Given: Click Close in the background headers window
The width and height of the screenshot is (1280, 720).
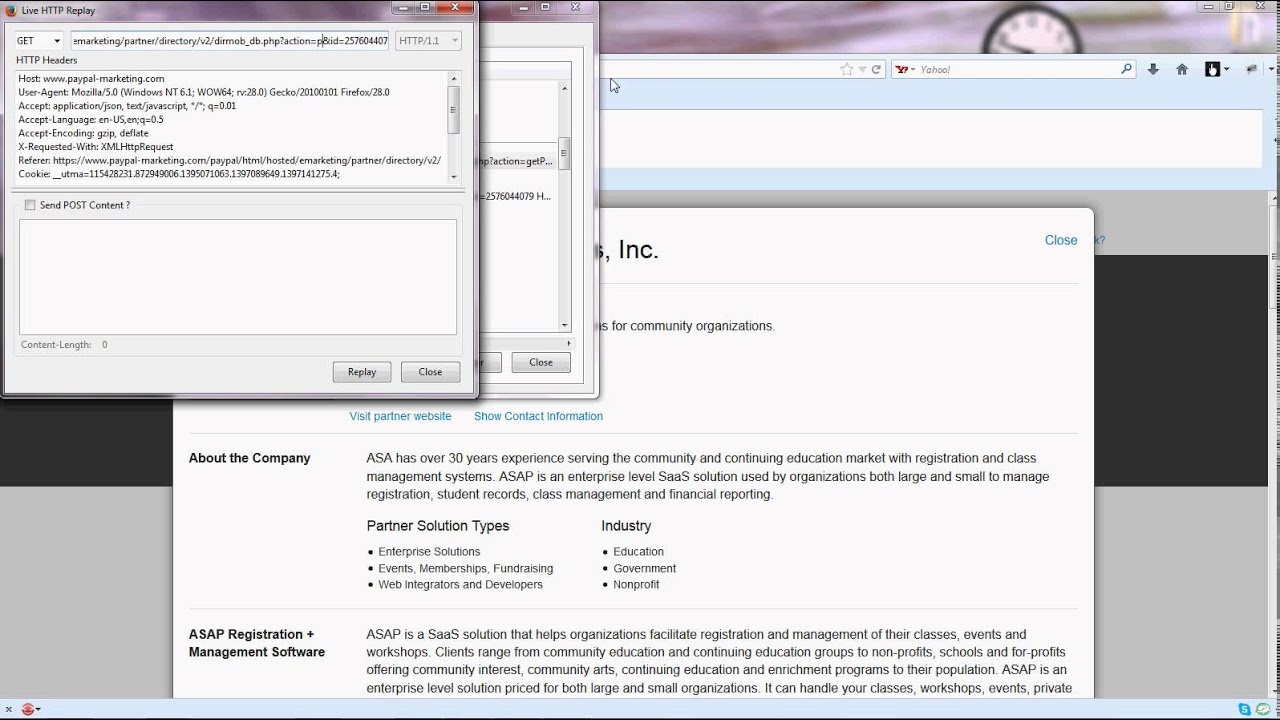Looking at the screenshot, I should click(541, 362).
